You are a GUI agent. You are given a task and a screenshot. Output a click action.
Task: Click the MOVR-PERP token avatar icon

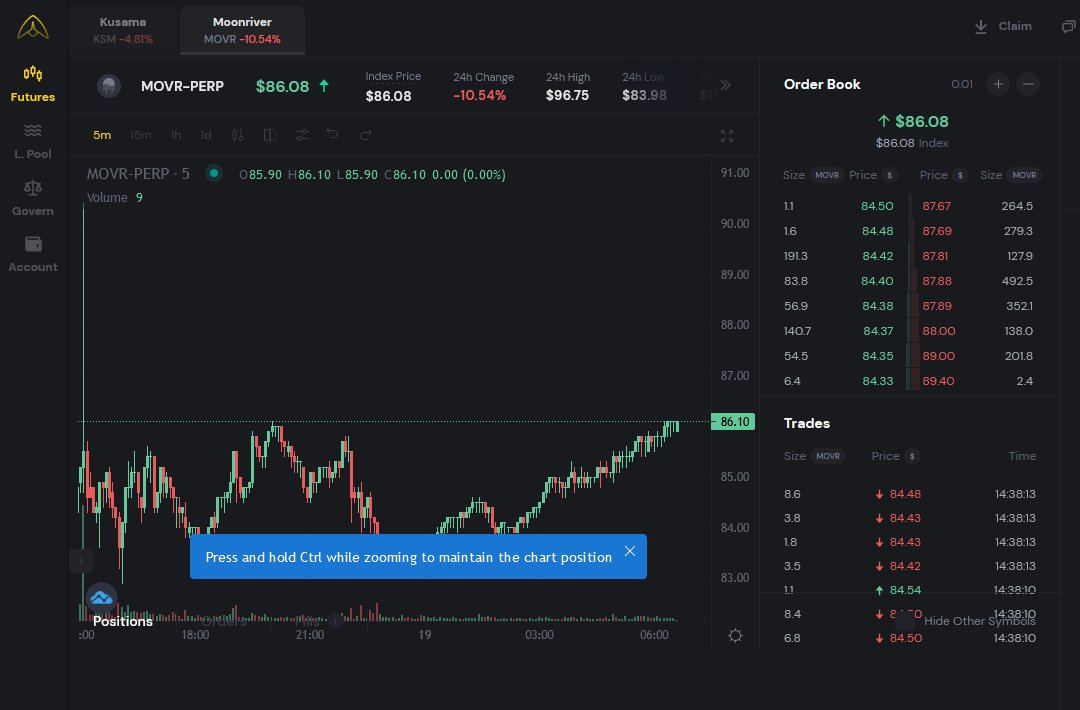pyautogui.click(x=108, y=86)
